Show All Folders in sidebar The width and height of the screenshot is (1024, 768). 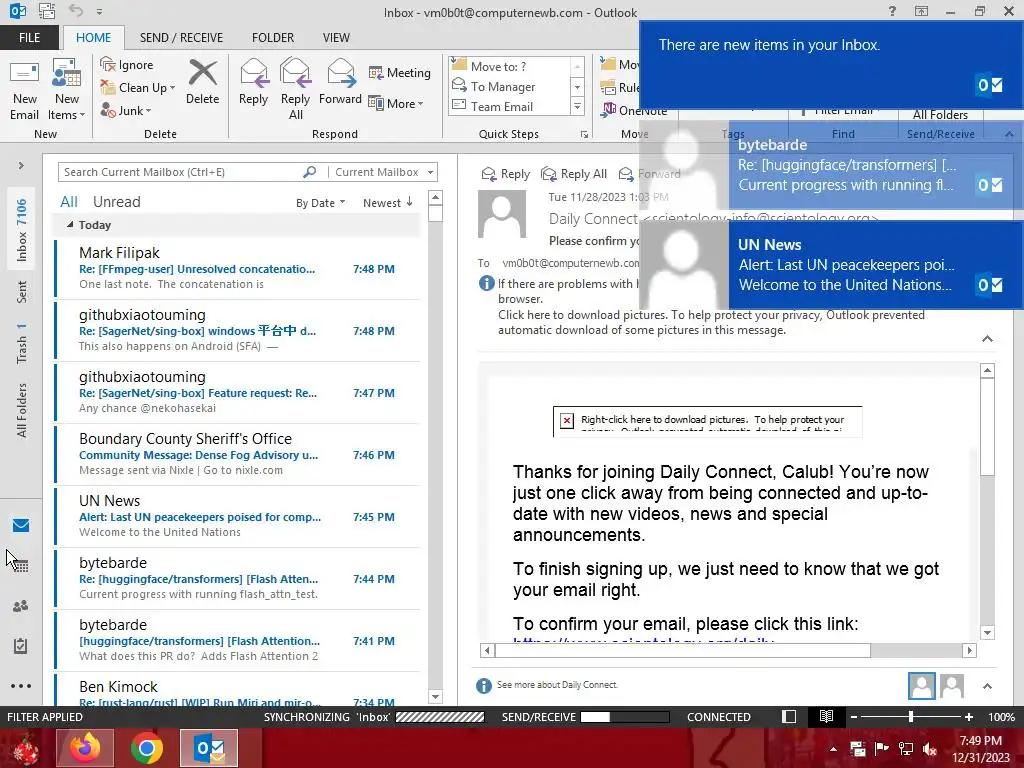(x=22, y=410)
